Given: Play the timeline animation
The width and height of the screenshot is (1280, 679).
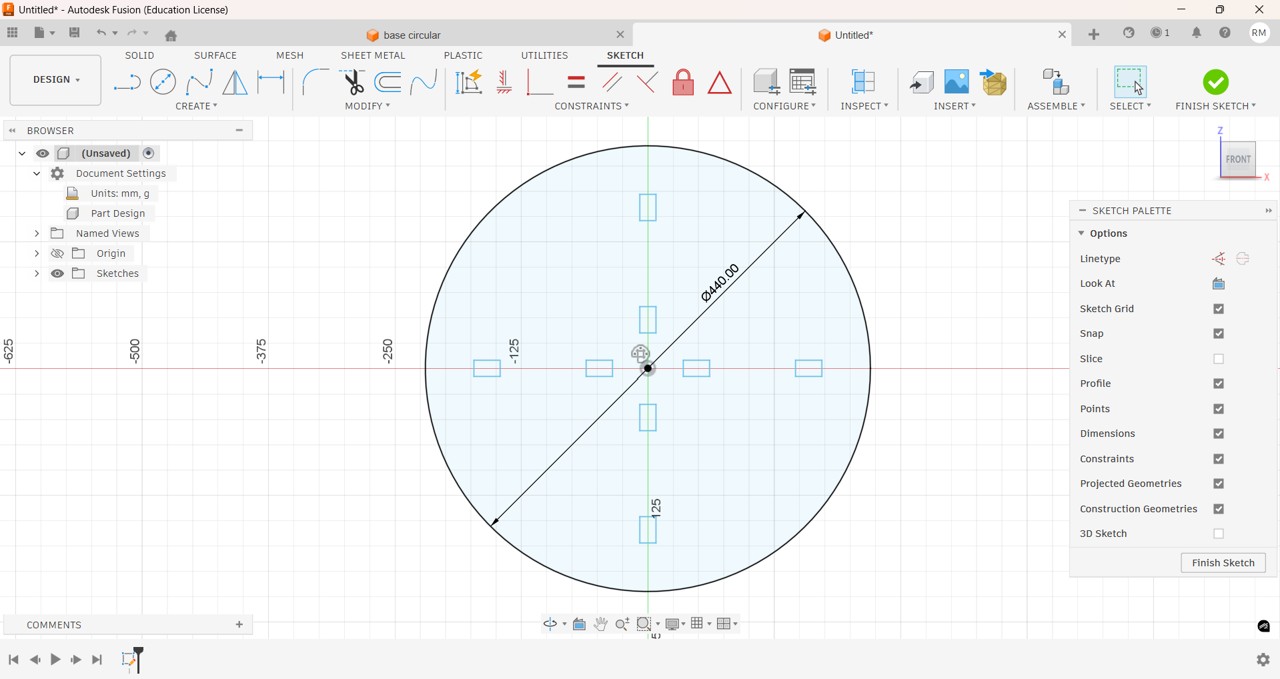Looking at the screenshot, I should (55, 660).
